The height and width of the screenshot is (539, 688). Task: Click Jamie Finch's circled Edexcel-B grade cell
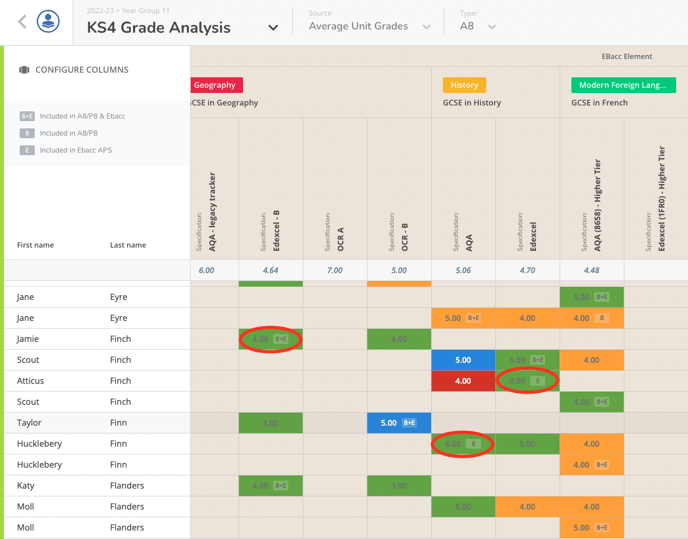point(270,339)
